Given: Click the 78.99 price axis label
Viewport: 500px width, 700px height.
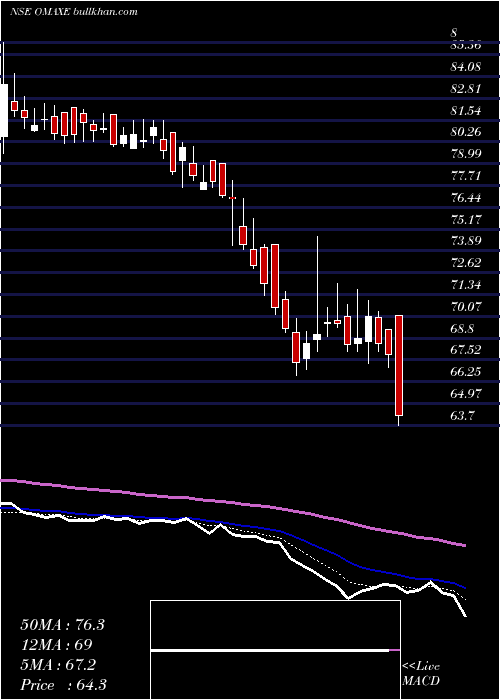Looking at the screenshot, I should [466, 154].
